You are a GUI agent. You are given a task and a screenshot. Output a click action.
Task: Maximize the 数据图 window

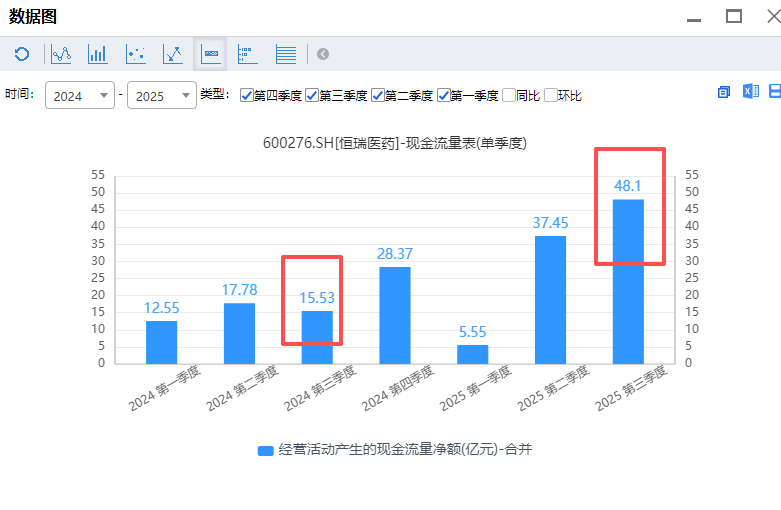point(734,16)
